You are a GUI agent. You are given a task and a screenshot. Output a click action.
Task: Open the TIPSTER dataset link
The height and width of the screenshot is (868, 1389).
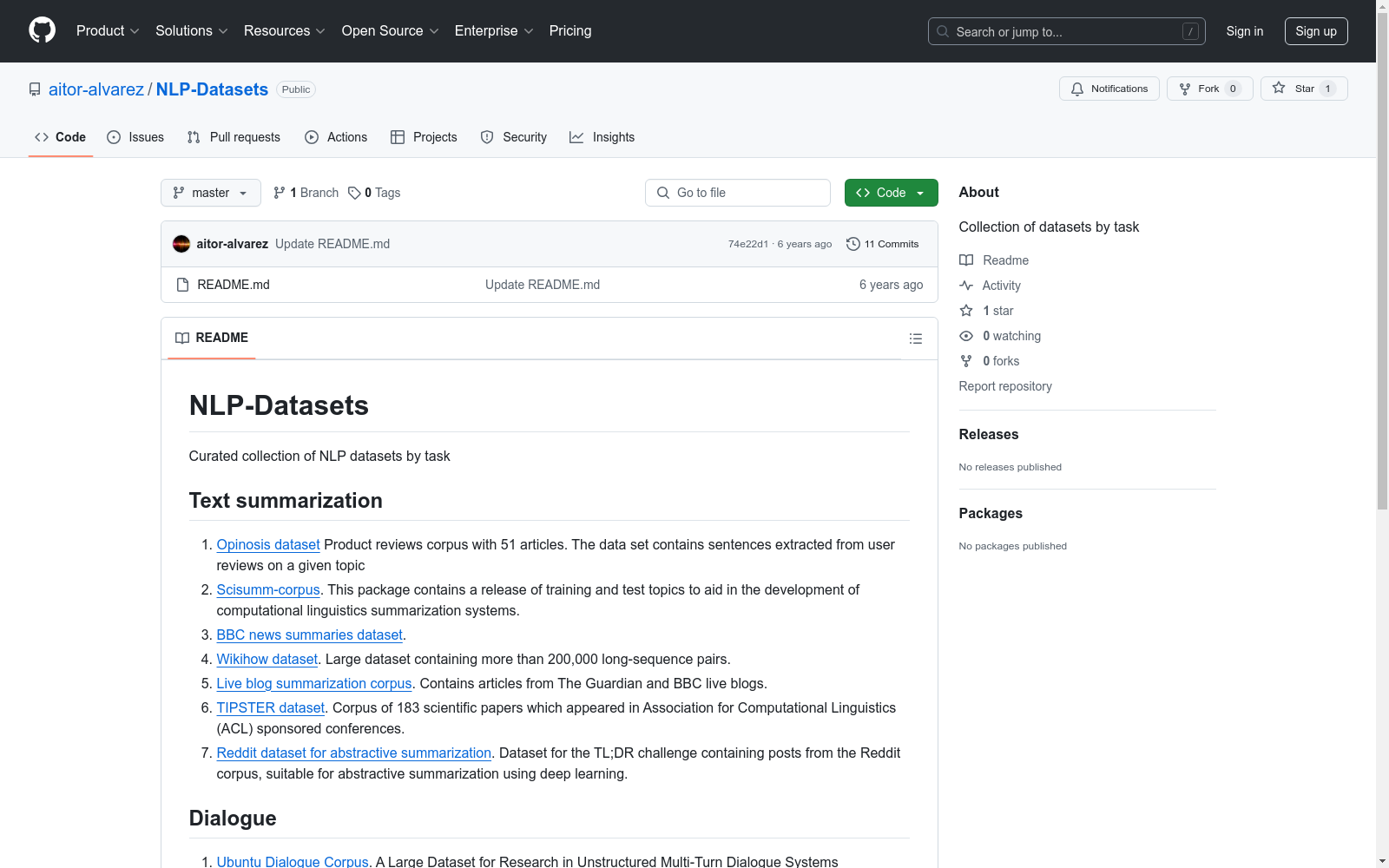pyautogui.click(x=271, y=707)
